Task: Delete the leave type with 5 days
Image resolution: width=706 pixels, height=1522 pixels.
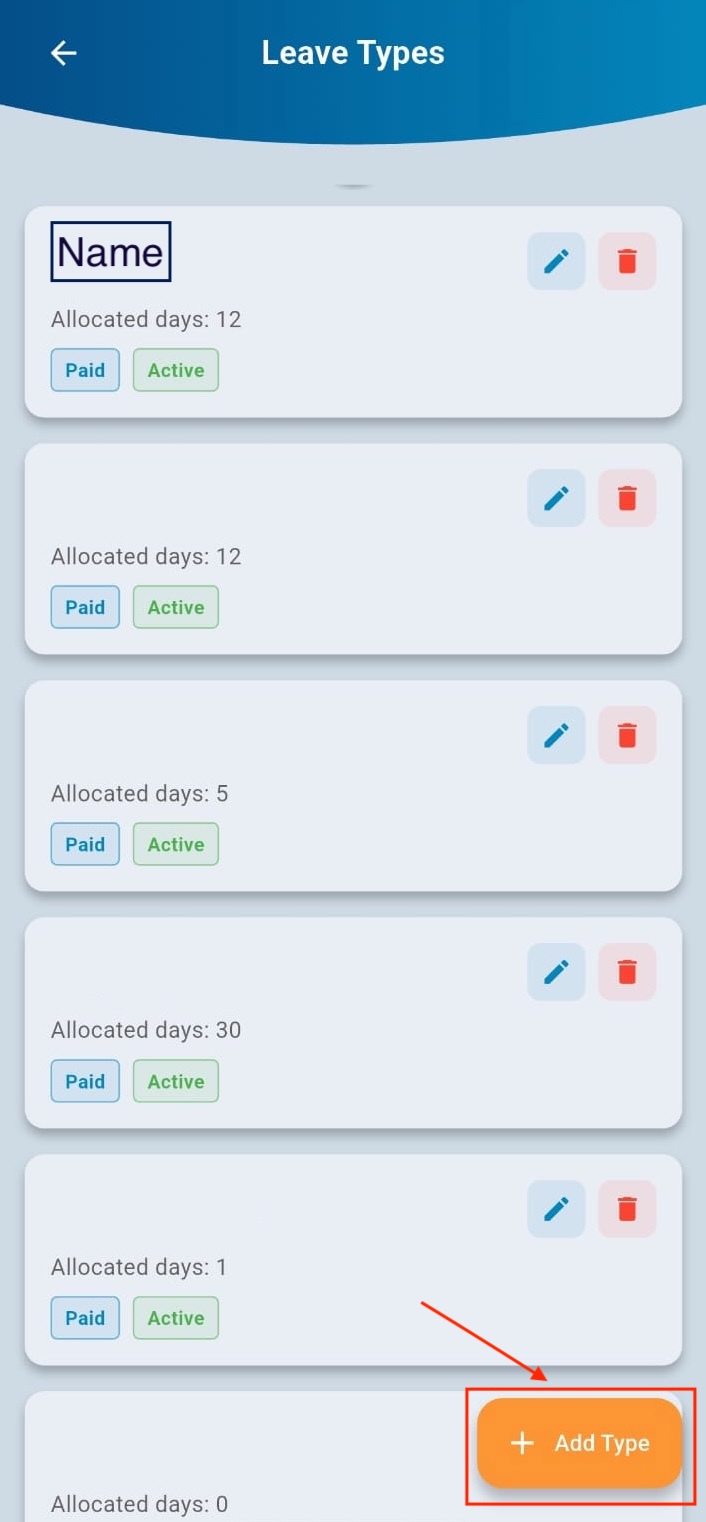Action: pos(627,735)
